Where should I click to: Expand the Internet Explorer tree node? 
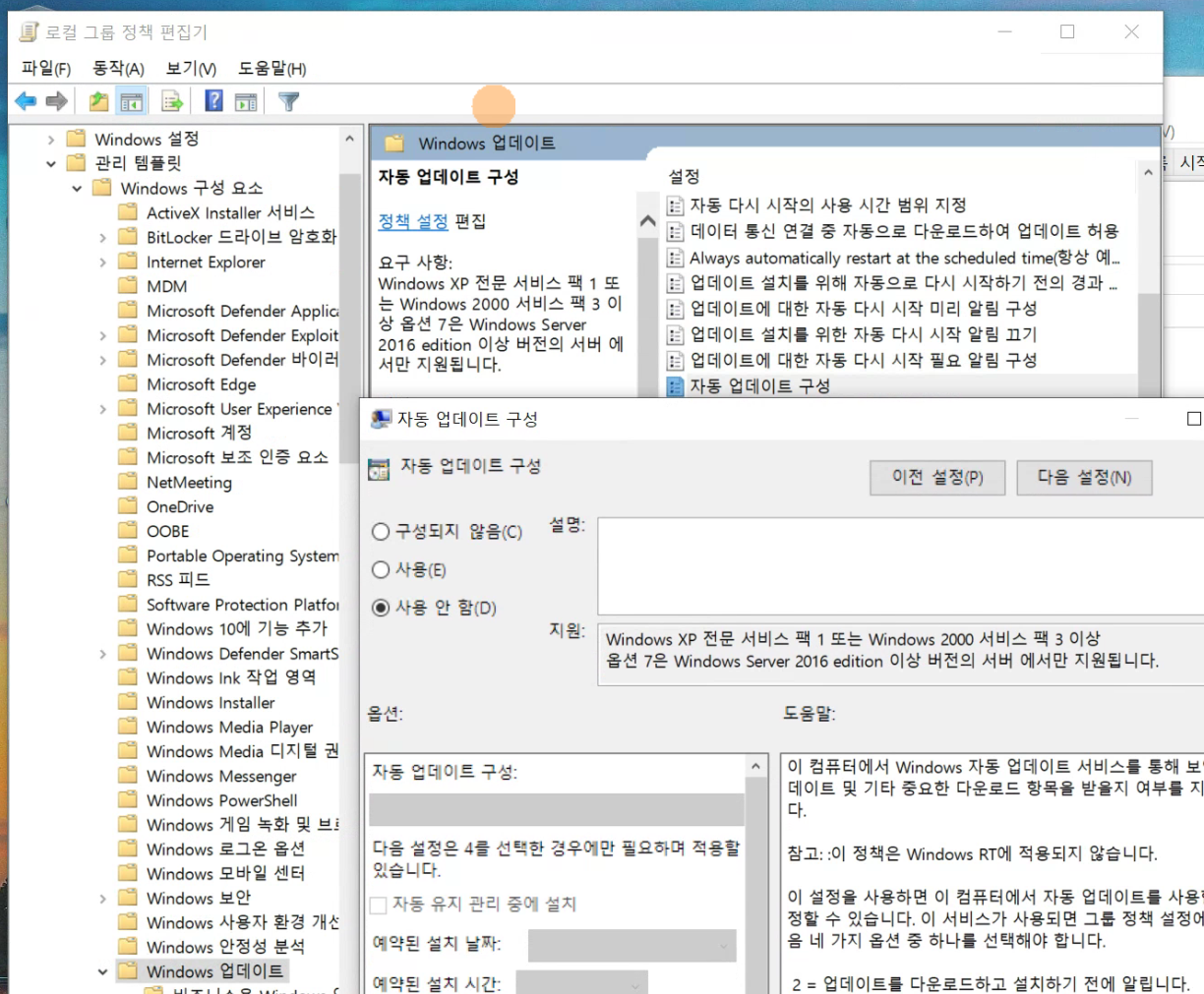pyautogui.click(x=102, y=262)
